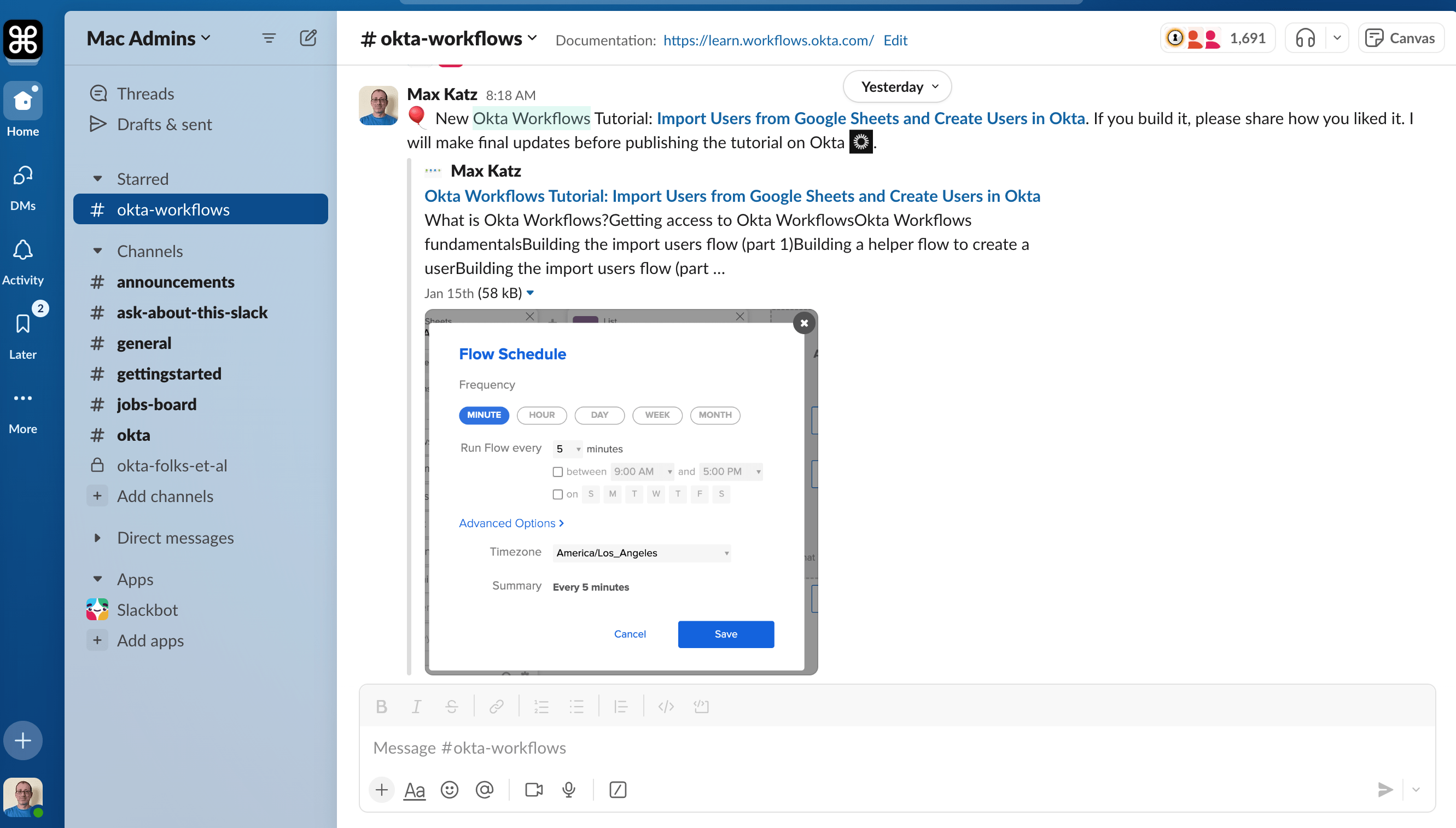Open the learn.workflows.okta.com documentation link
Viewport: 1456px width, 828px height.
click(768, 40)
